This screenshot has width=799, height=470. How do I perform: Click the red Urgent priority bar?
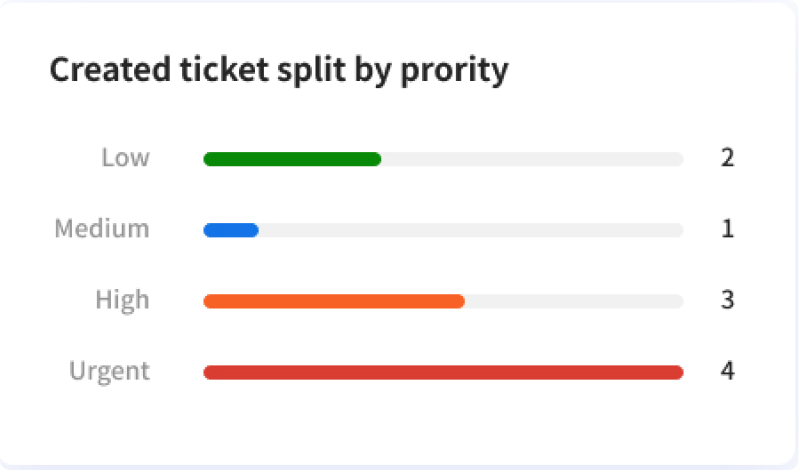443,372
